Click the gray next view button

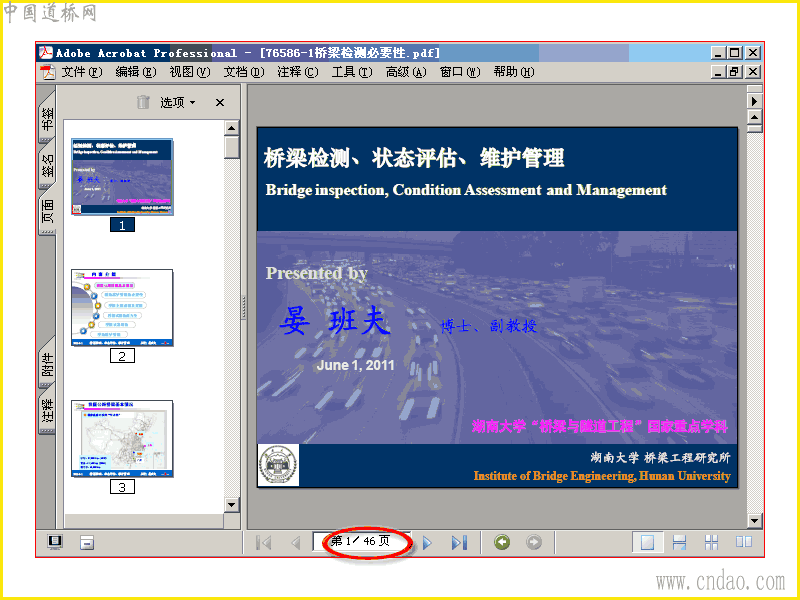(534, 542)
